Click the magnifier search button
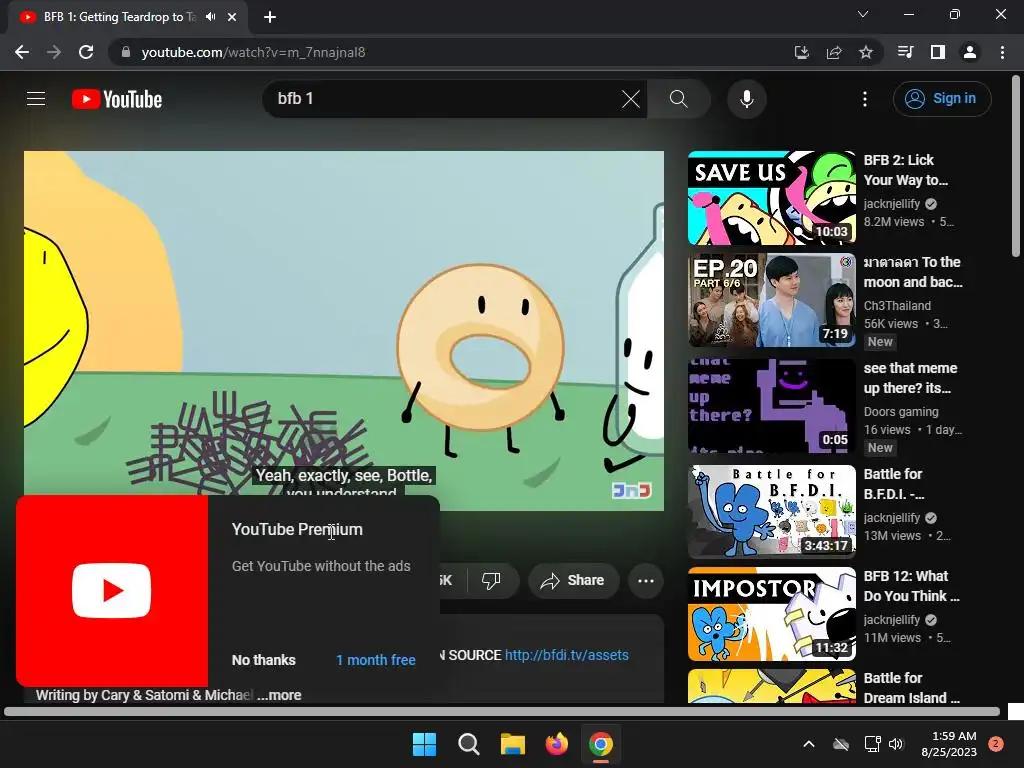The height and width of the screenshot is (768, 1024). pos(679,99)
